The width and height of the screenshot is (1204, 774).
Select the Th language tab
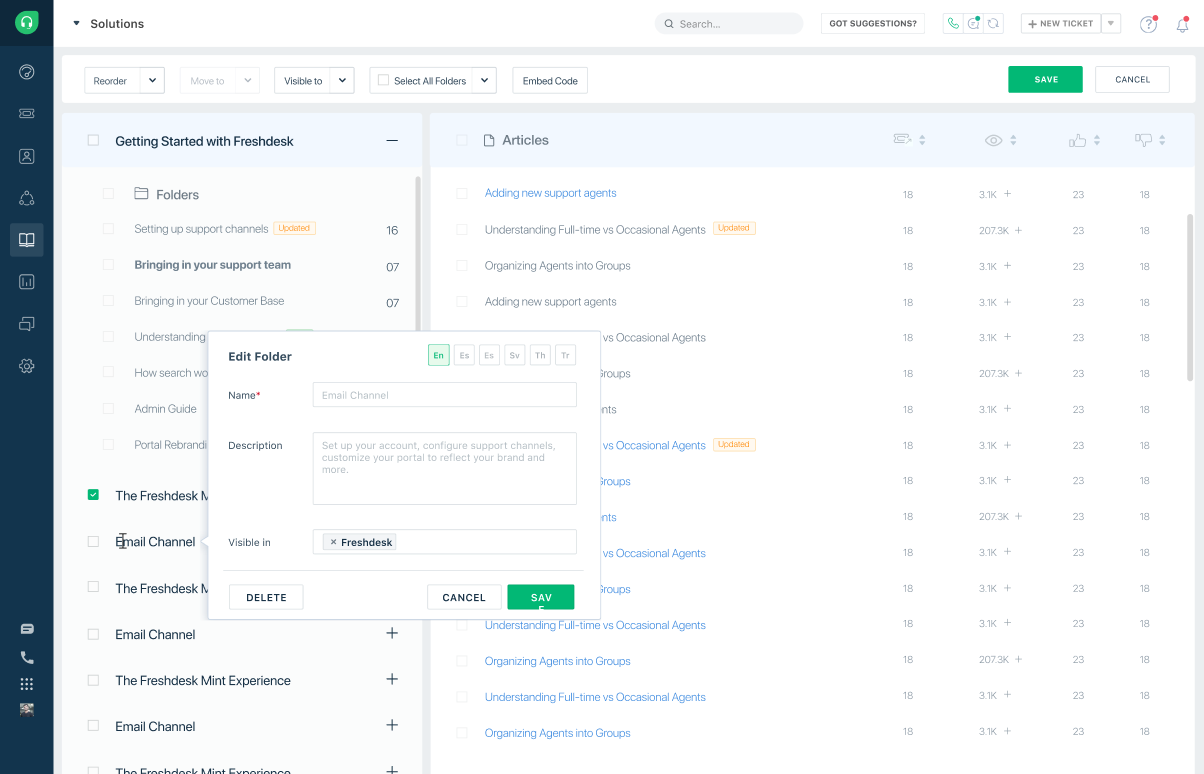click(540, 355)
